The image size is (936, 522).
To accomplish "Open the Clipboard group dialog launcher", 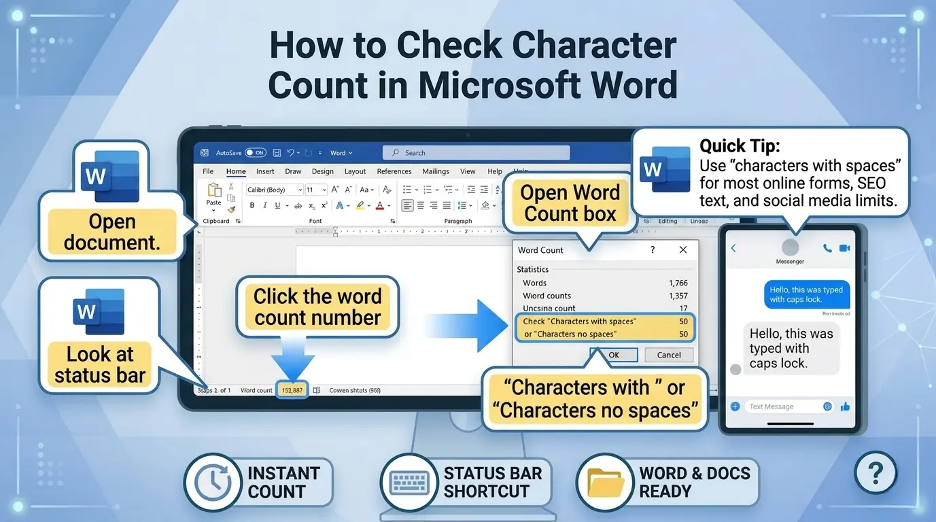I will (x=238, y=221).
